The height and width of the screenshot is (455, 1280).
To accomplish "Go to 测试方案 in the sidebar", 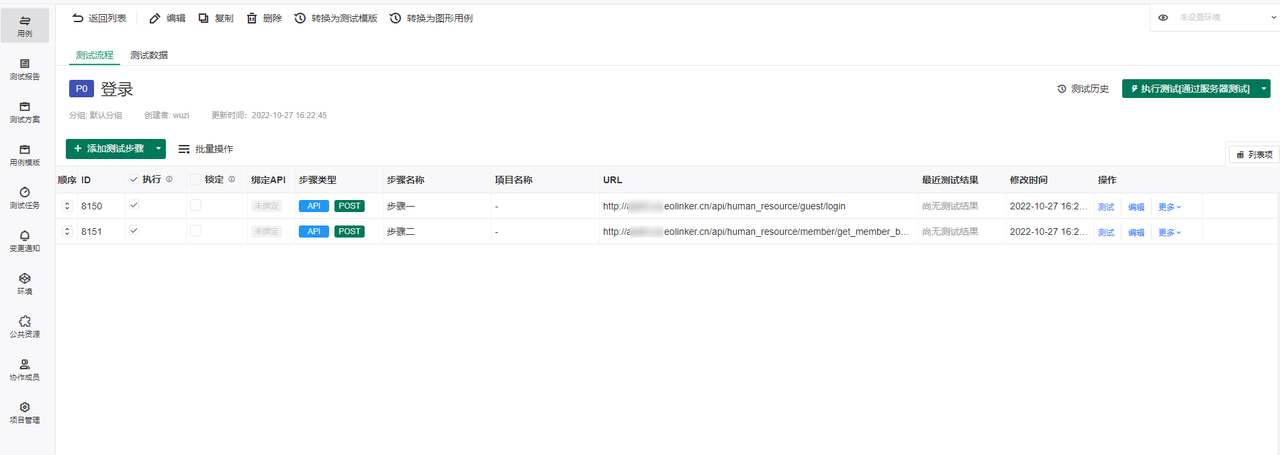I will [25, 111].
